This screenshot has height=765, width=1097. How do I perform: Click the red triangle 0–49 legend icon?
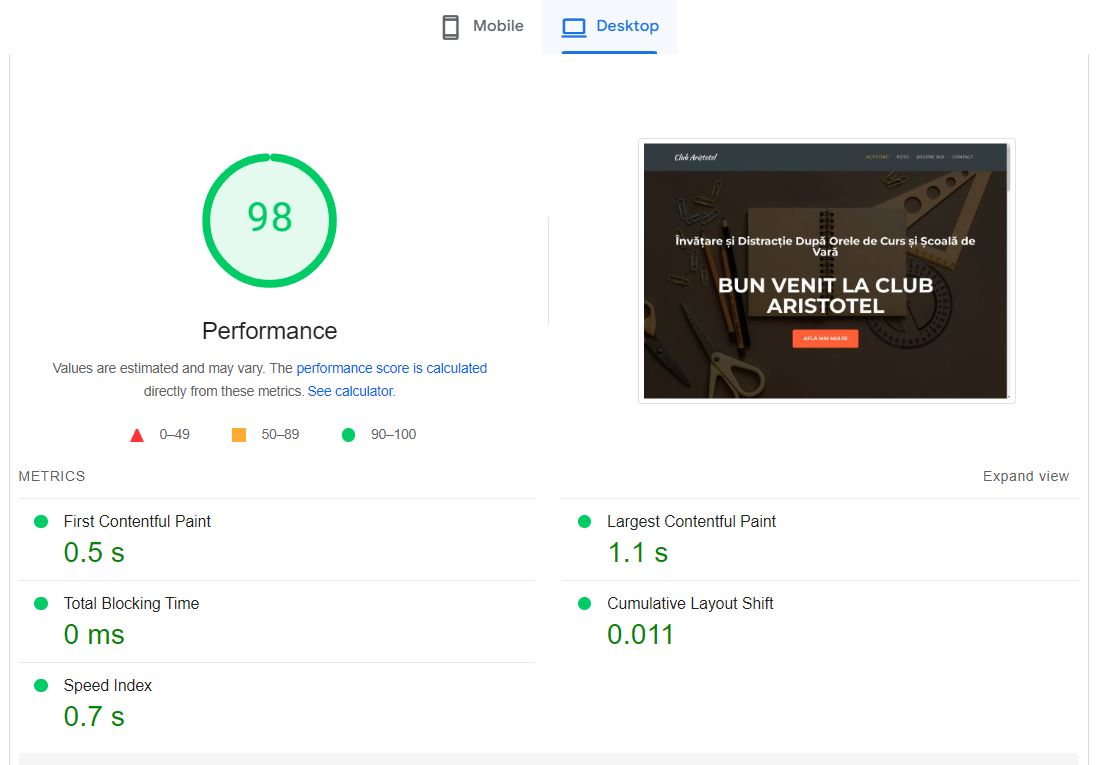(x=137, y=435)
